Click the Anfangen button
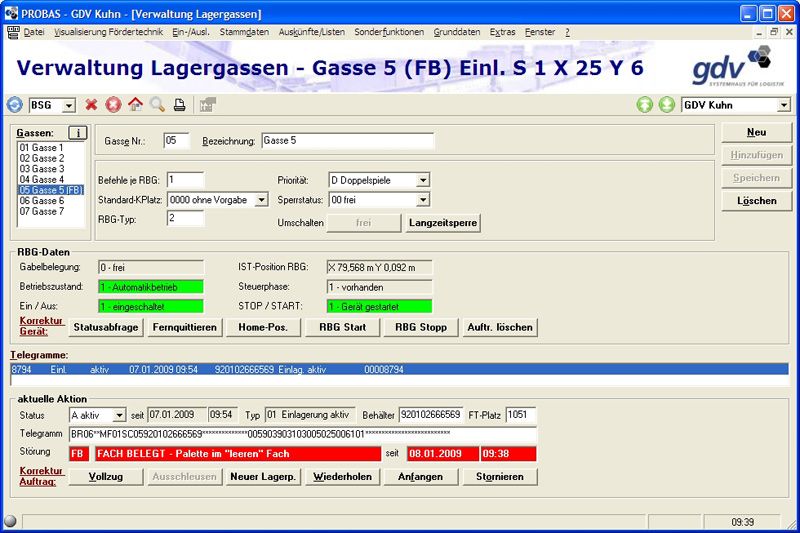The height and width of the screenshot is (533, 800). pyautogui.click(x=421, y=477)
